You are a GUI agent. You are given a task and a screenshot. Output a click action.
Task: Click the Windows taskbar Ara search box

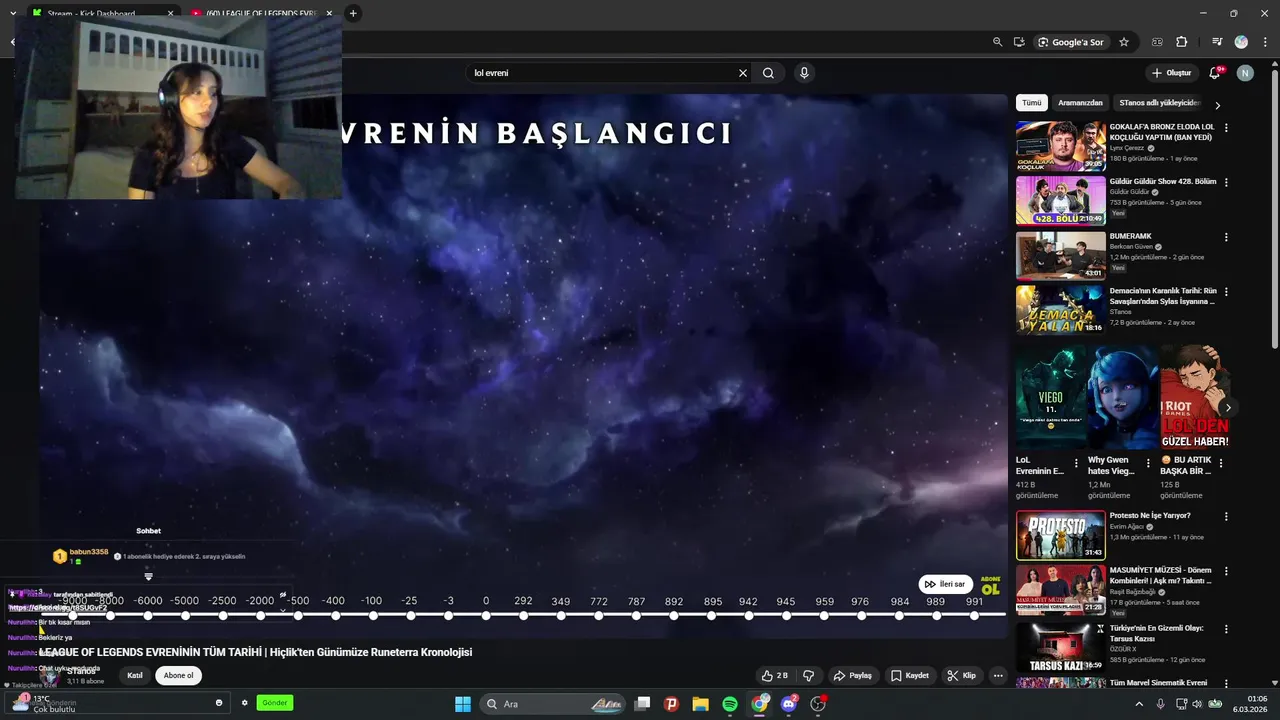[553, 704]
